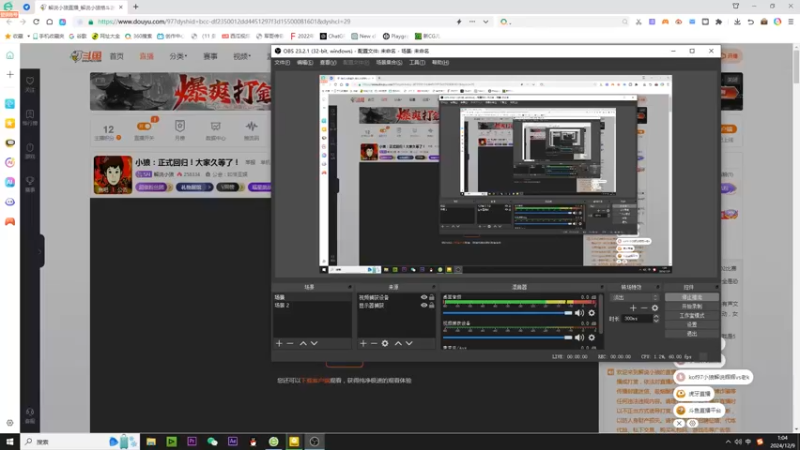Toggle visibility of 视频捕获设备 source

(x=423, y=297)
